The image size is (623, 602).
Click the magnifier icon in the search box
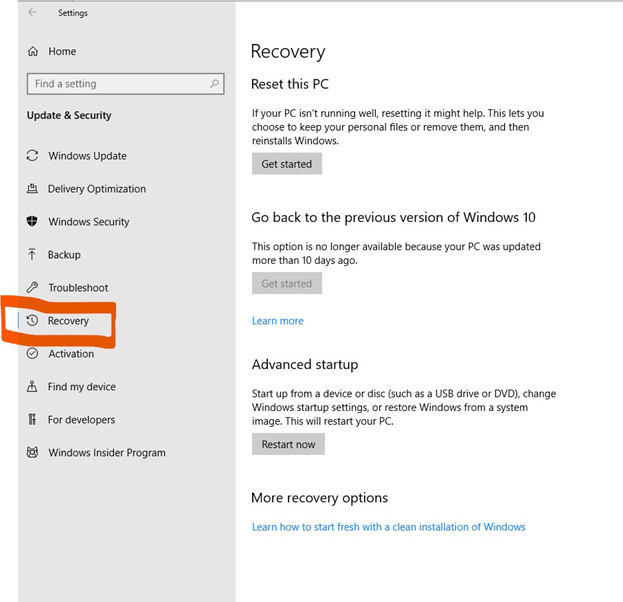click(x=214, y=83)
